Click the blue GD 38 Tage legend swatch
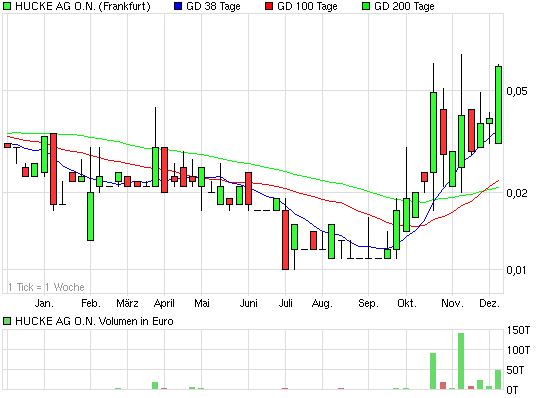 coord(178,6)
